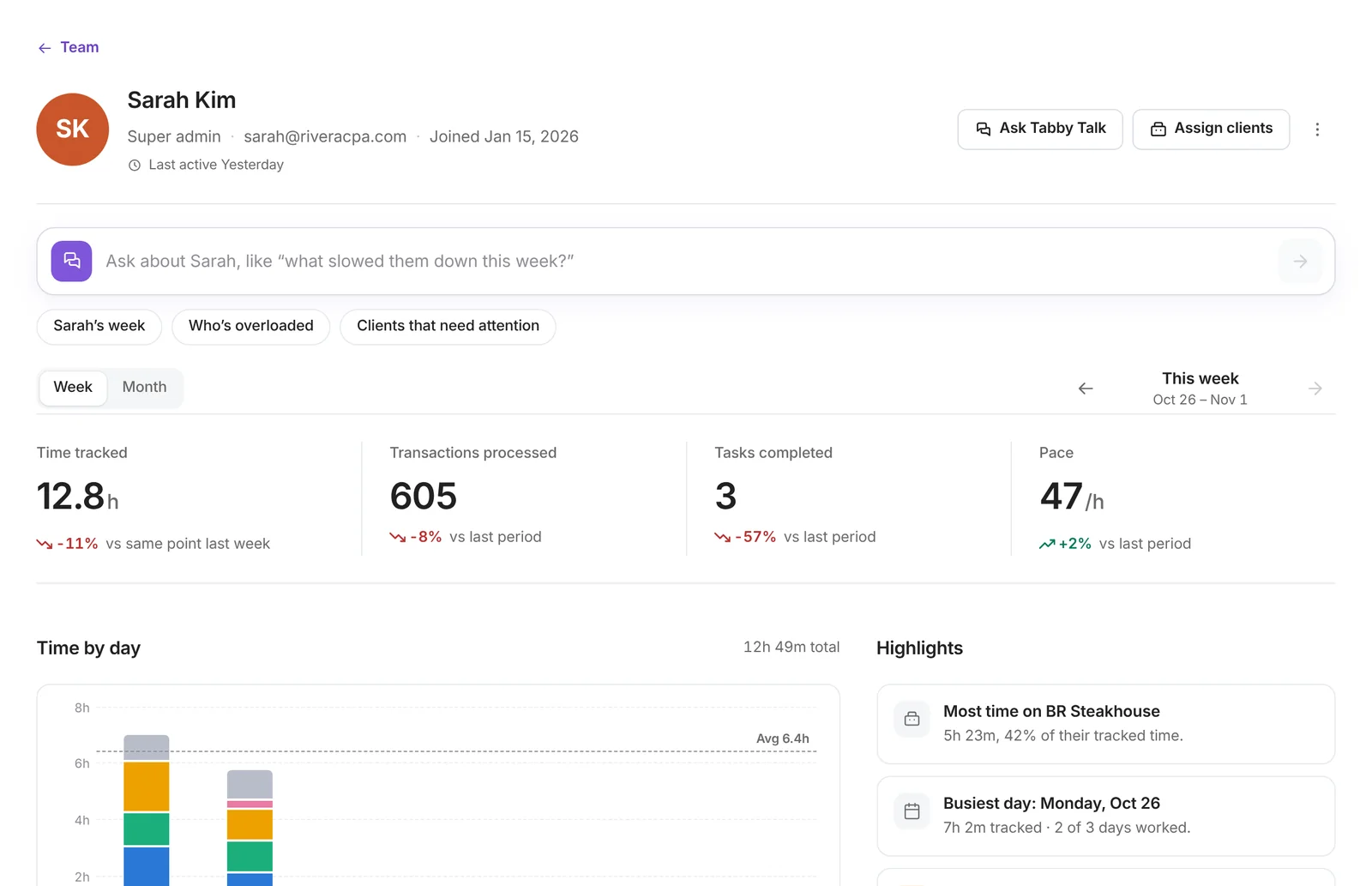The image size is (1372, 886).
Task: Click the sarah@riveracpa.com email address
Action: click(325, 137)
